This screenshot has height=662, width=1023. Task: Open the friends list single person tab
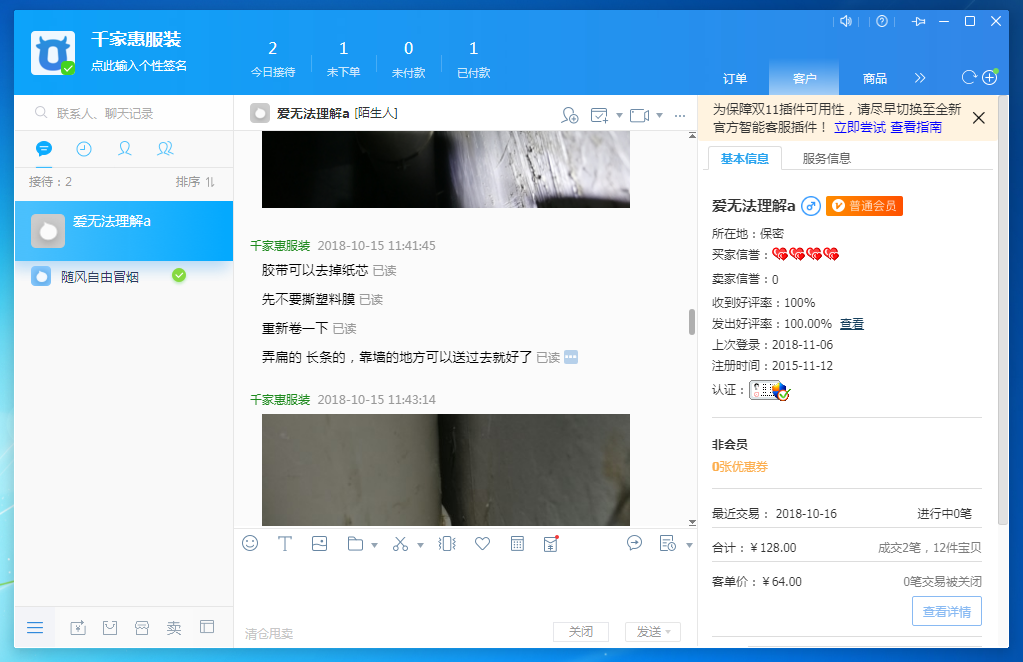pyautogui.click(x=125, y=149)
